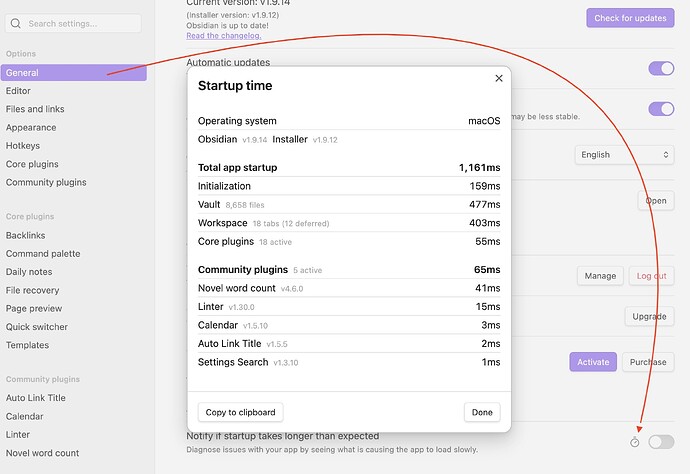Select the Total app startup row
The image size is (690, 474).
point(349,167)
